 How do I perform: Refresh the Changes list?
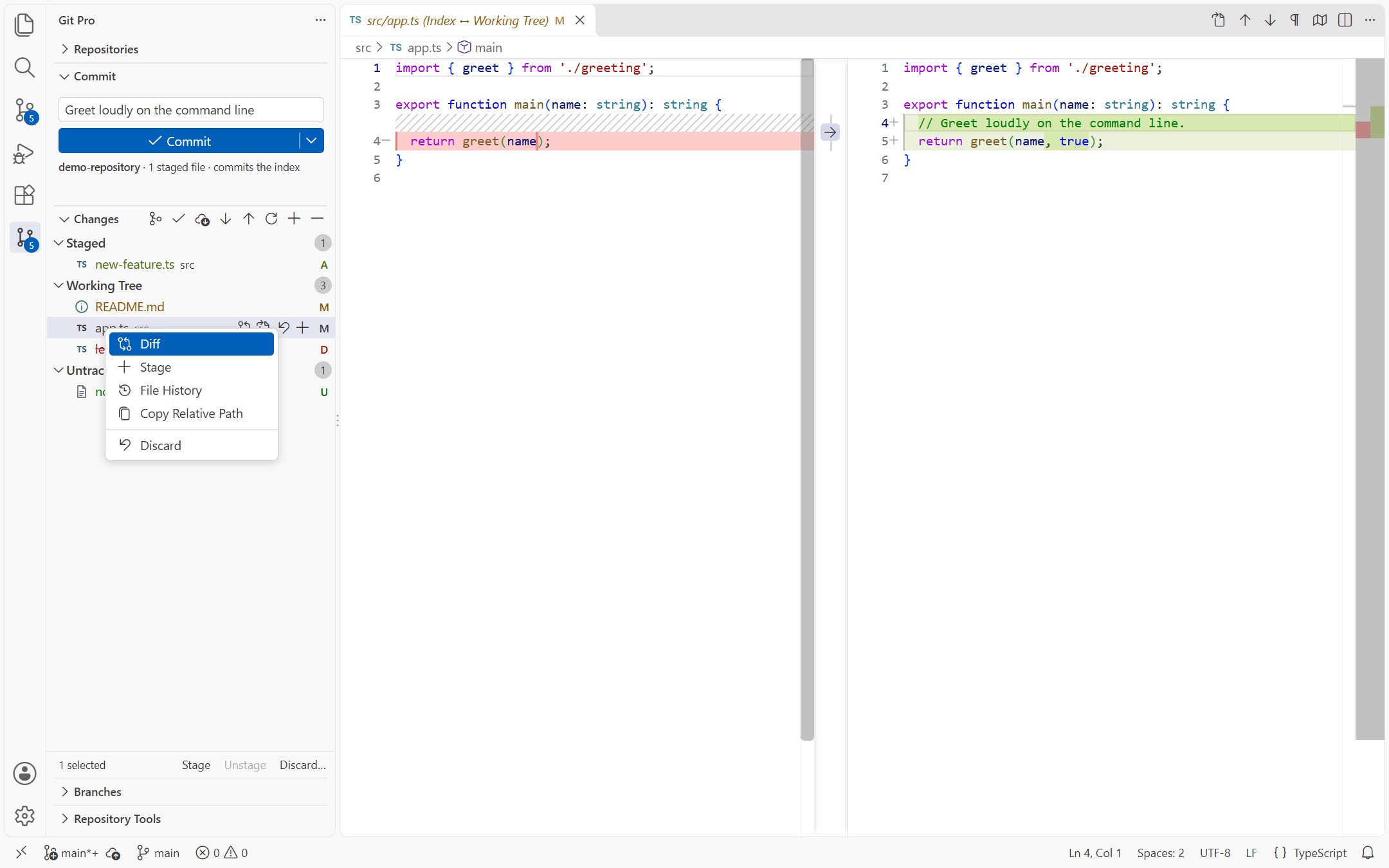click(271, 219)
